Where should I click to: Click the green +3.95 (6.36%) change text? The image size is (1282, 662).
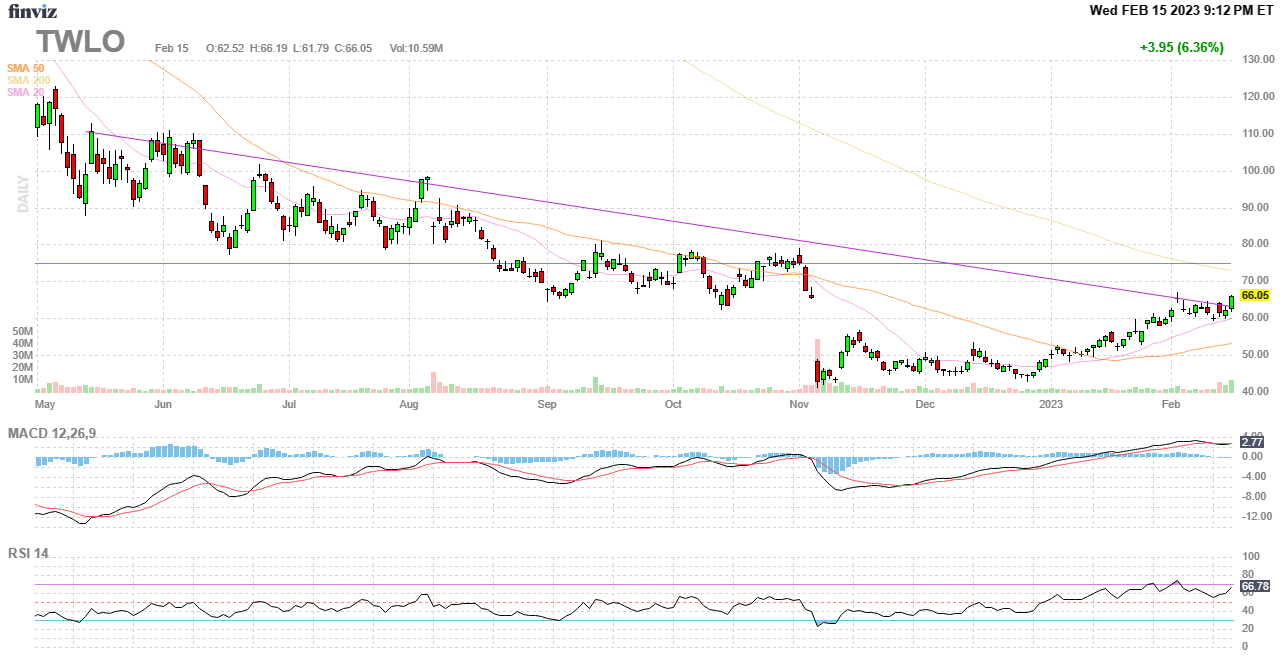[x=1181, y=47]
